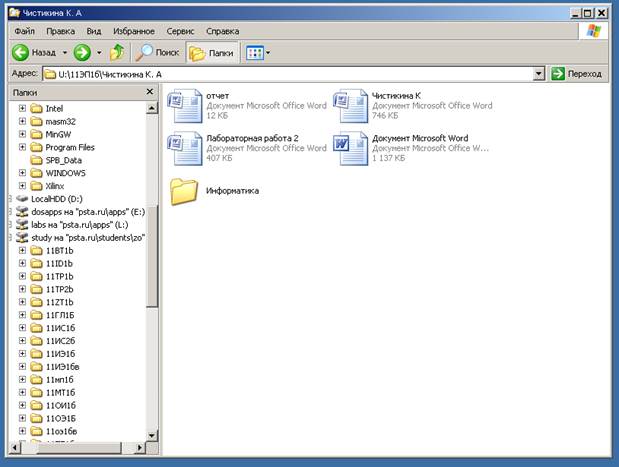Click the address path input field
619x467 pixels.
click(290, 74)
